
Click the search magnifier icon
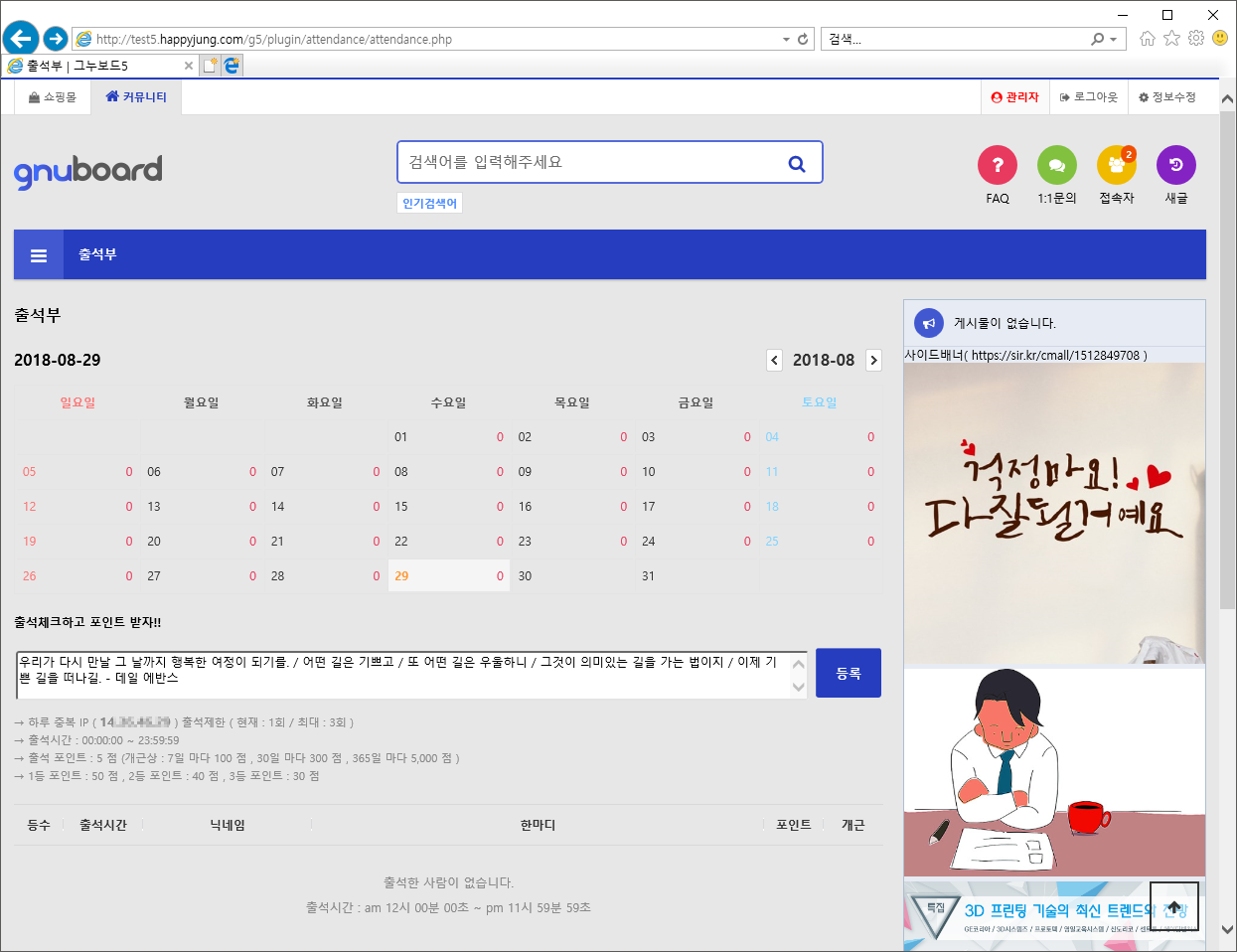(x=796, y=163)
